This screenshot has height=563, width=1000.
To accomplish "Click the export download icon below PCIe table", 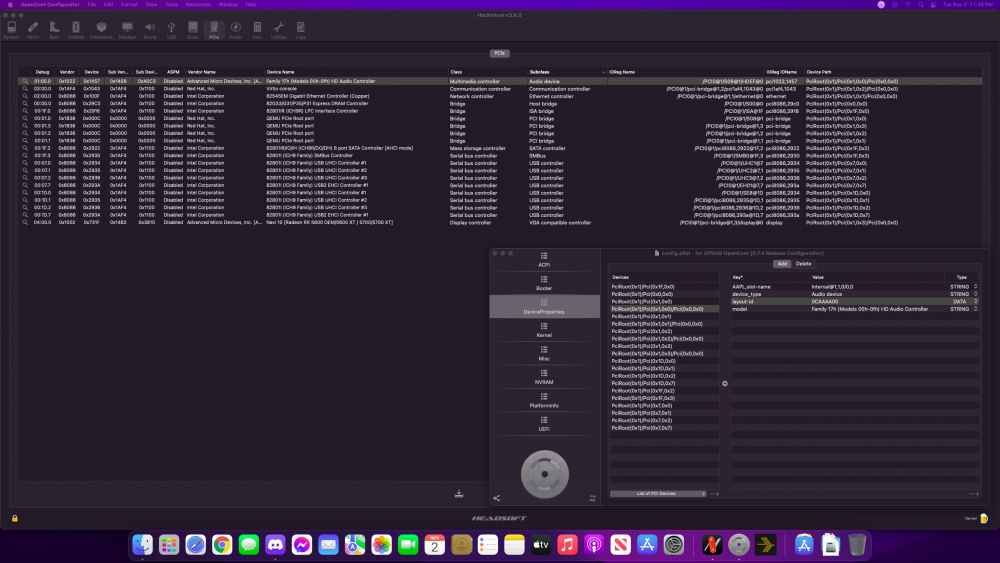I will click(x=459, y=494).
